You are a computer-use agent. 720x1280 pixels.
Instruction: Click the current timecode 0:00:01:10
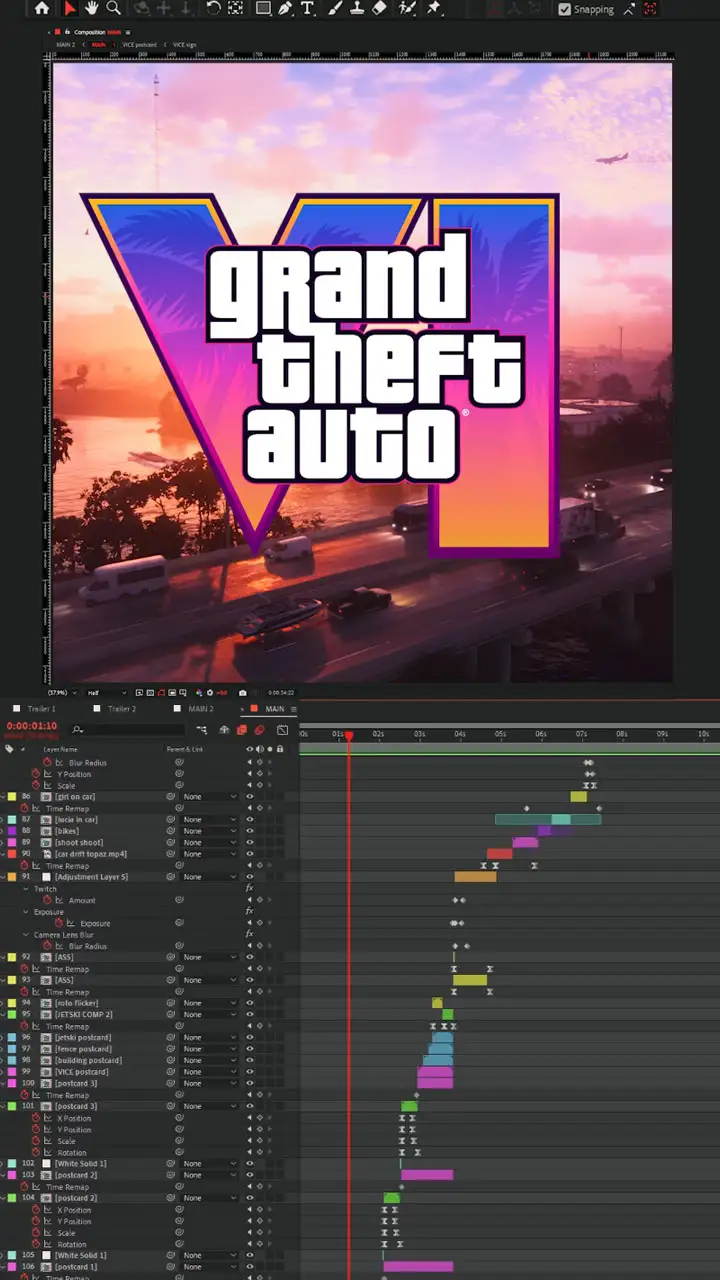(32, 726)
